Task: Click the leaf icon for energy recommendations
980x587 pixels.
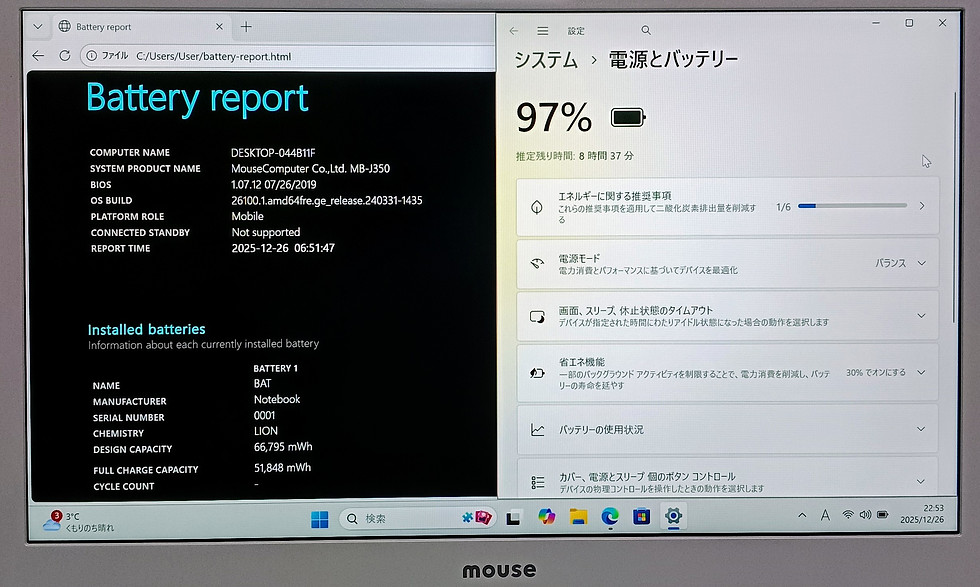Action: tap(537, 207)
